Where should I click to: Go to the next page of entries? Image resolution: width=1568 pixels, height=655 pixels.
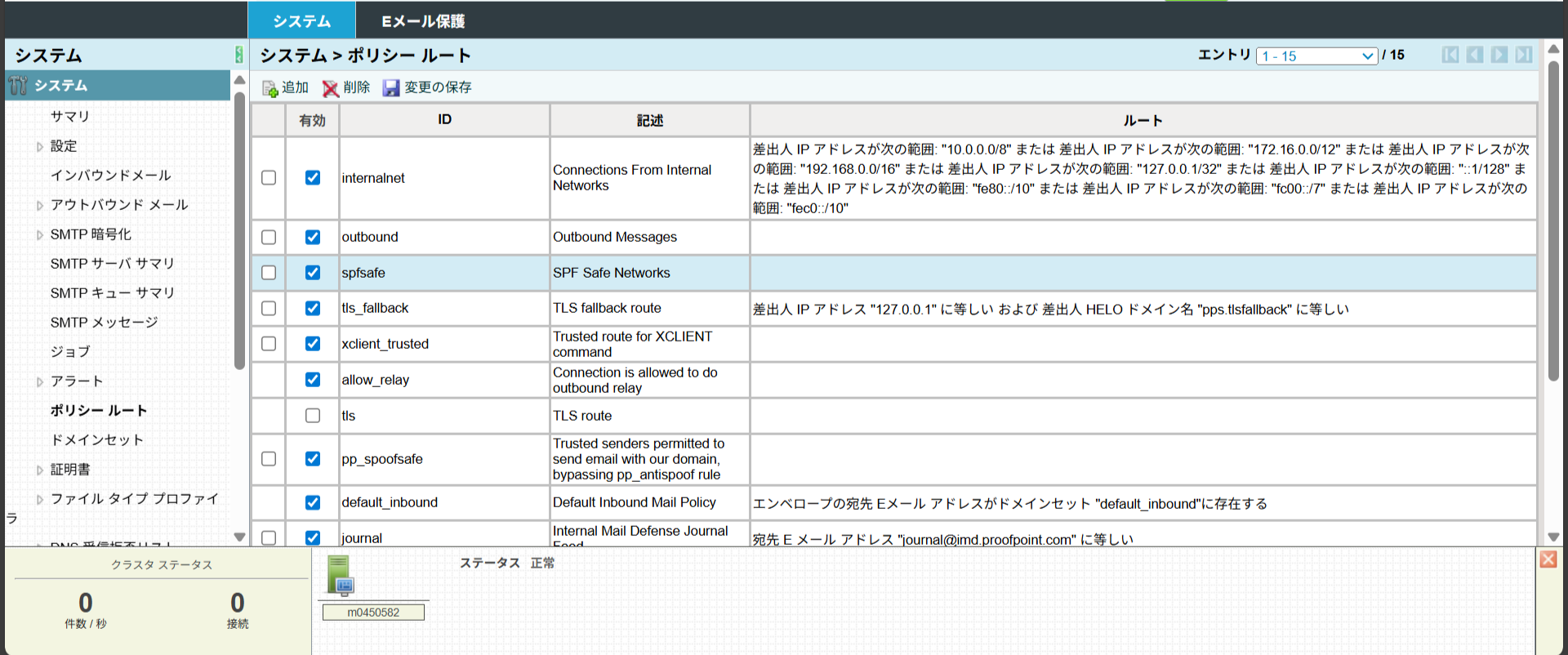(x=1499, y=55)
